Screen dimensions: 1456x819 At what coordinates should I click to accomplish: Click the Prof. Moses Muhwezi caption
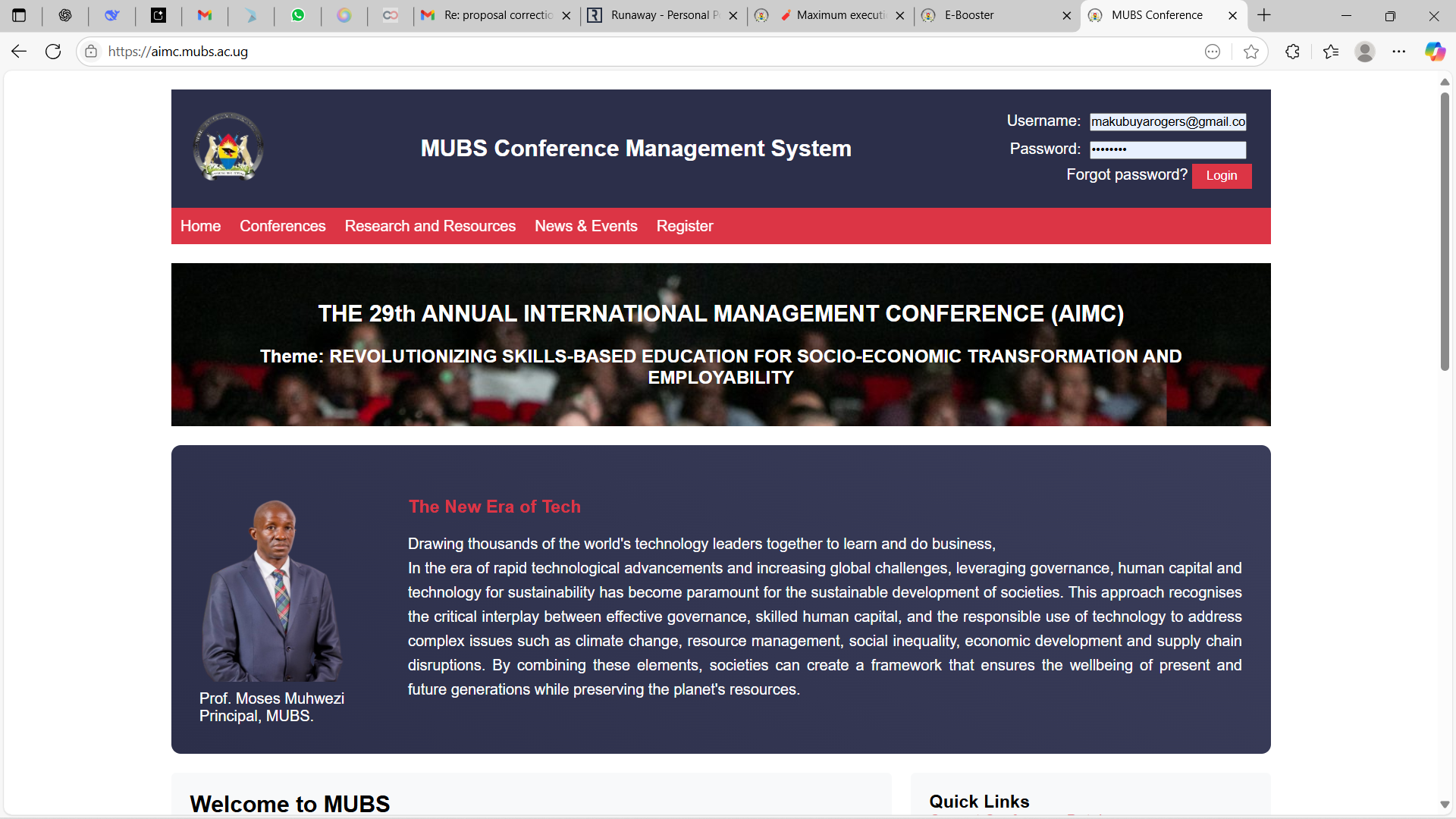pyautogui.click(x=271, y=707)
